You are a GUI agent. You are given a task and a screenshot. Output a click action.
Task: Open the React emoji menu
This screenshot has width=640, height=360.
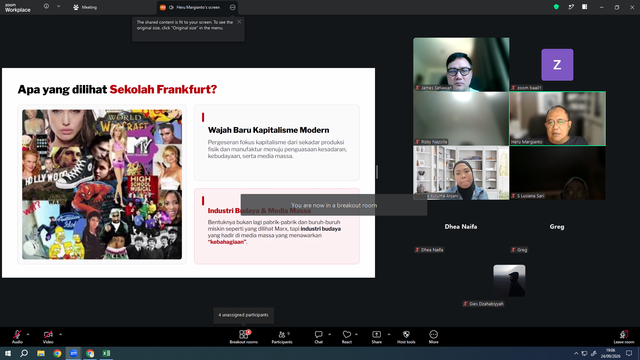pyautogui.click(x=347, y=337)
